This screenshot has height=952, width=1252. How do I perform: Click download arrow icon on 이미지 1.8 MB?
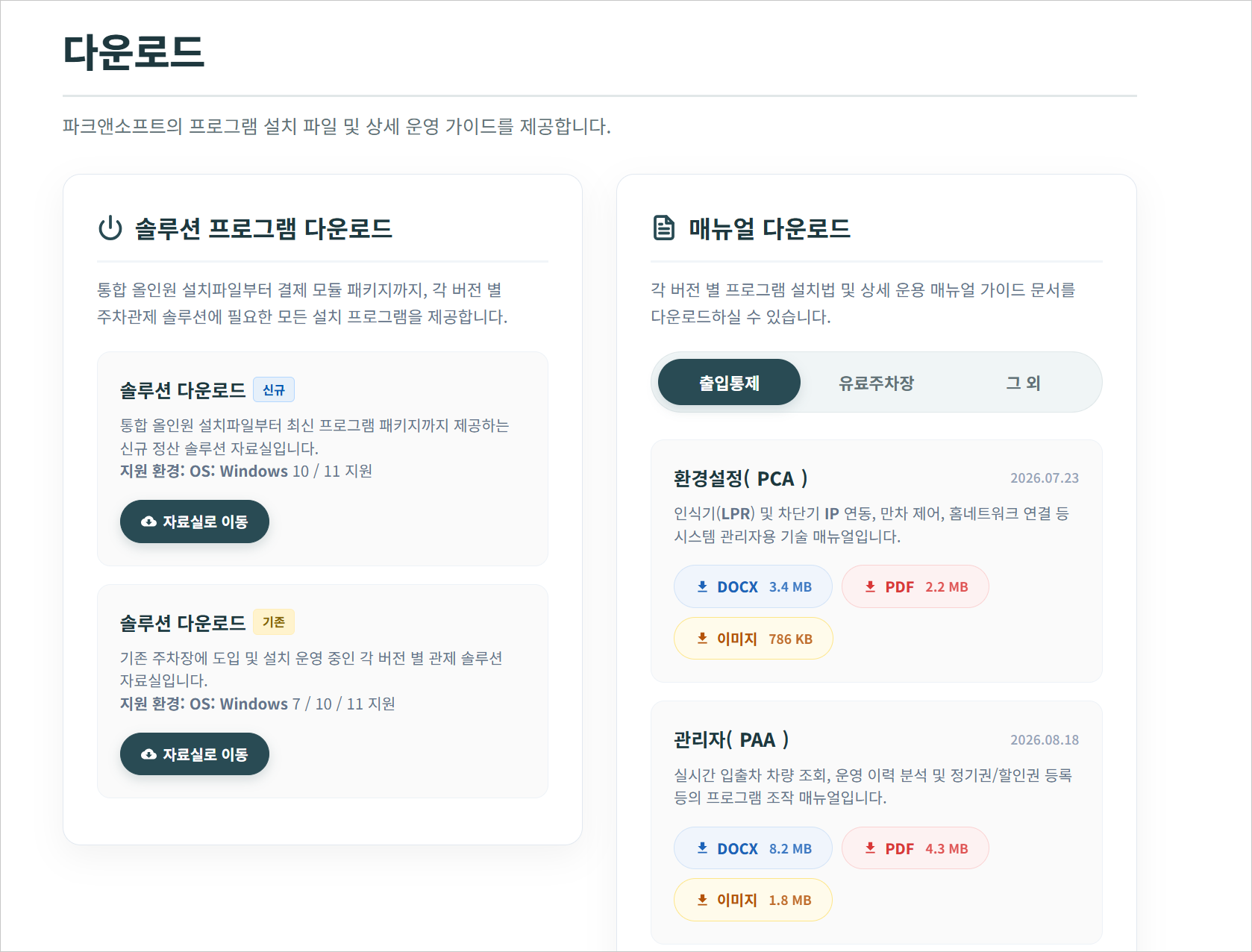point(702,901)
